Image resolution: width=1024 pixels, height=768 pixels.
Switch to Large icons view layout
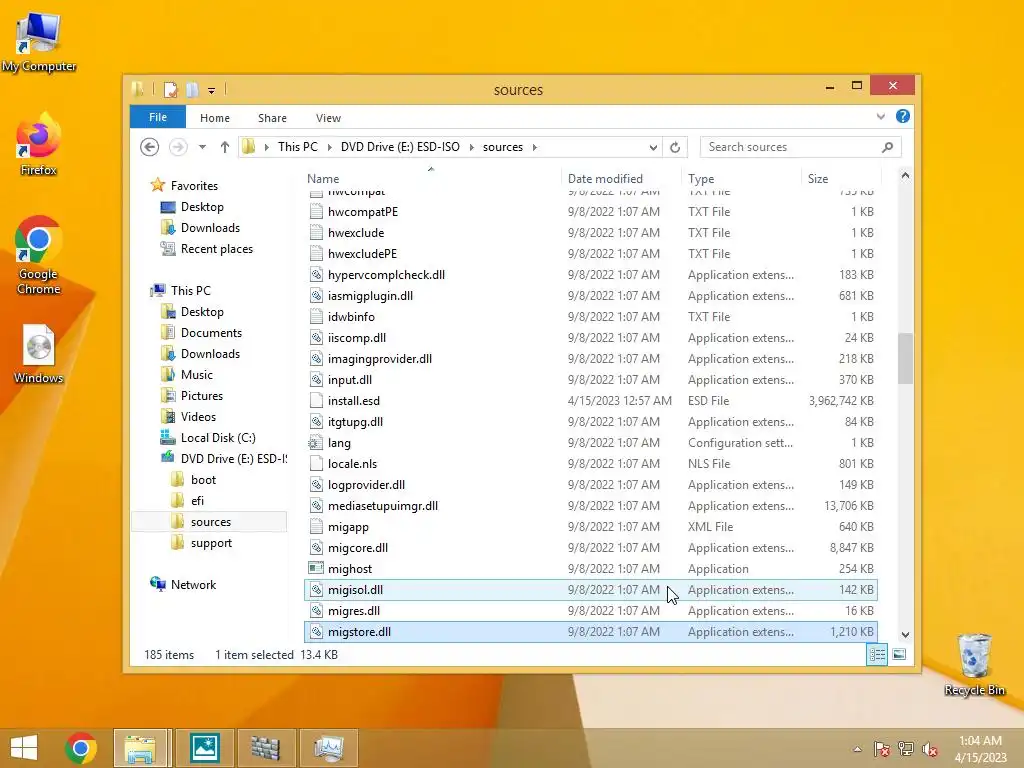coord(899,654)
